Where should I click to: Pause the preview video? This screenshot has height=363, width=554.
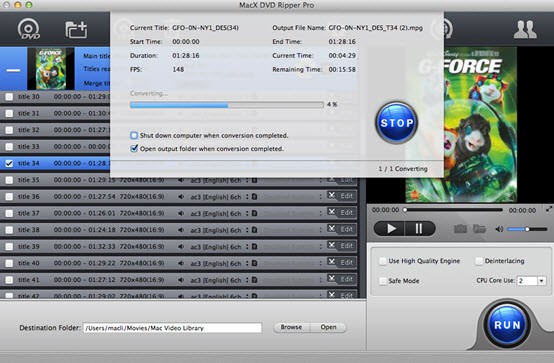(x=420, y=229)
